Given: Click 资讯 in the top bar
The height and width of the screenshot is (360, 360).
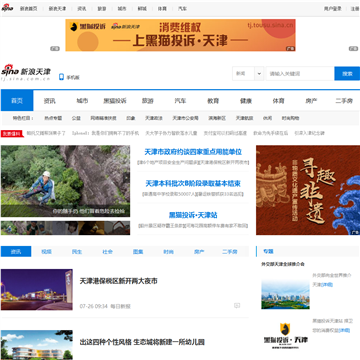Looking at the screenshot, I should [82, 9].
